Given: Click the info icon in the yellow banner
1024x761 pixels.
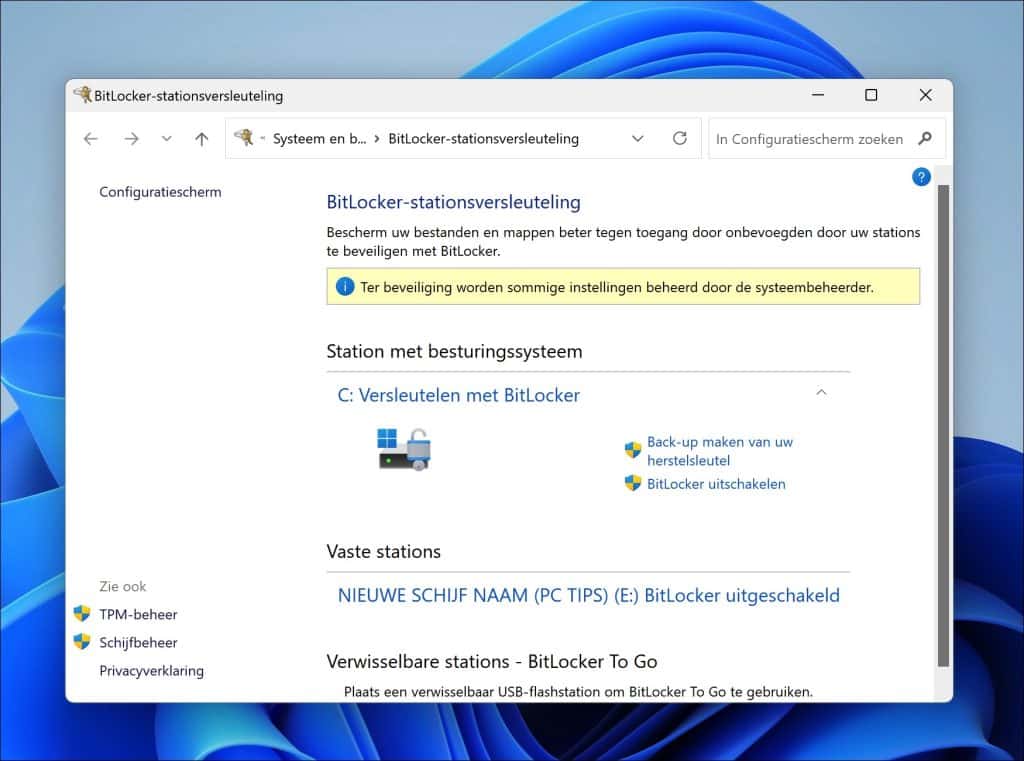Looking at the screenshot, I should click(344, 287).
